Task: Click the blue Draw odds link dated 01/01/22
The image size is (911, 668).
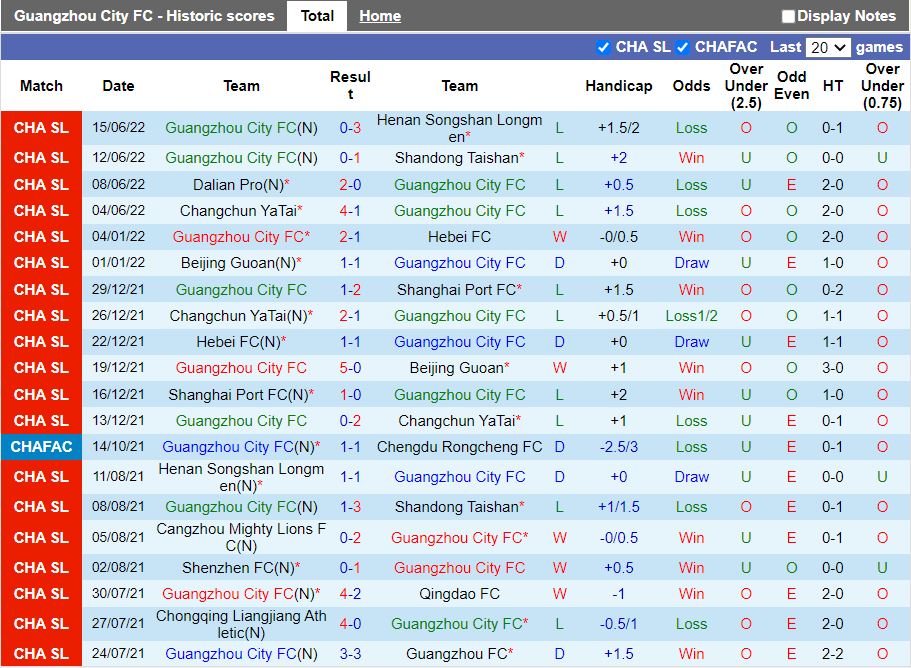Action: [x=691, y=263]
